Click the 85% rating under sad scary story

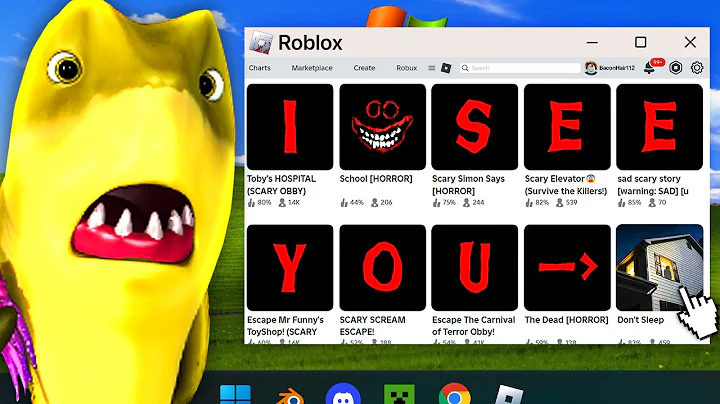[634, 202]
